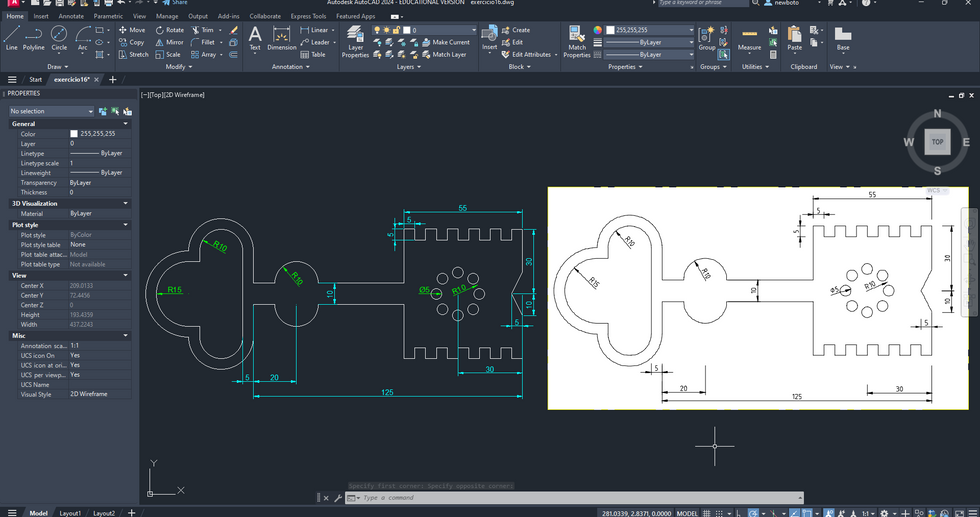Screen dimensions: 980x517
Task: Toggle the PICKADD button in Properties palette
Action: (104, 111)
